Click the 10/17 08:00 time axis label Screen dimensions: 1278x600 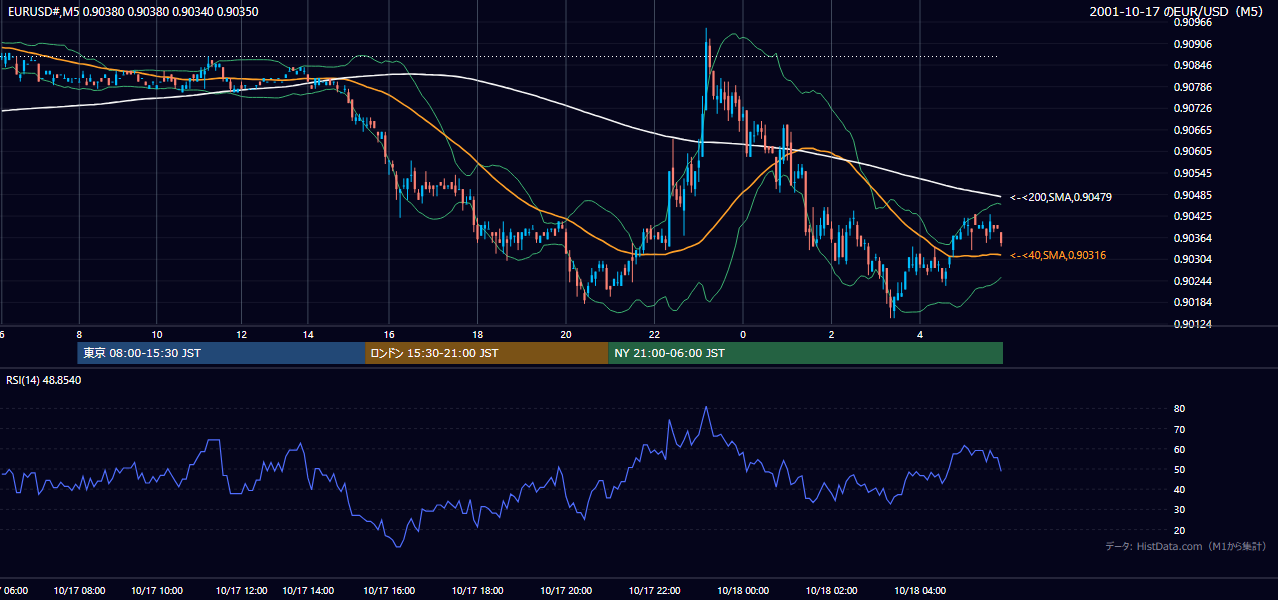tap(78, 591)
